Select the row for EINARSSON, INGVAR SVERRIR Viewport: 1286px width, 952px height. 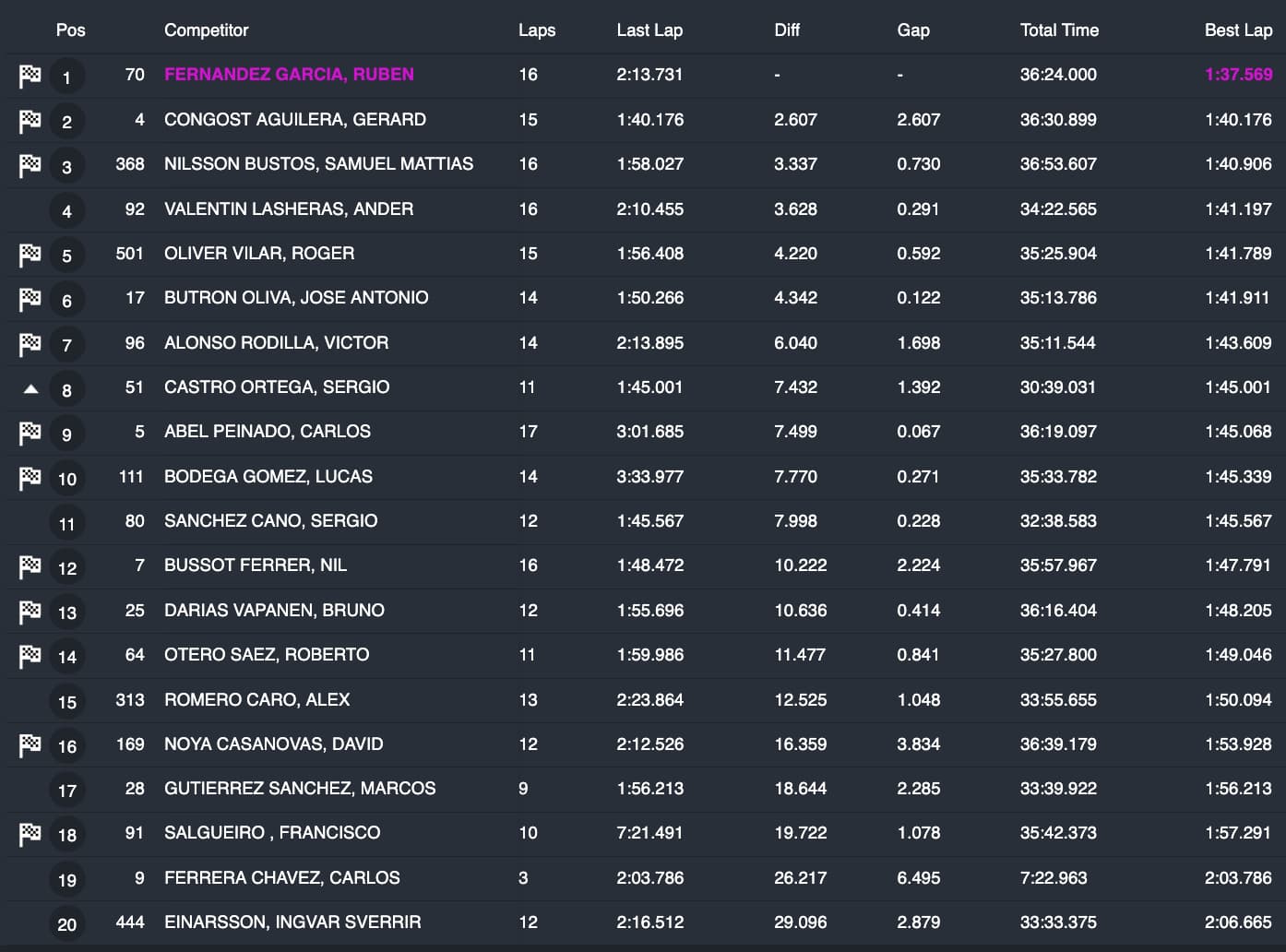(x=292, y=922)
